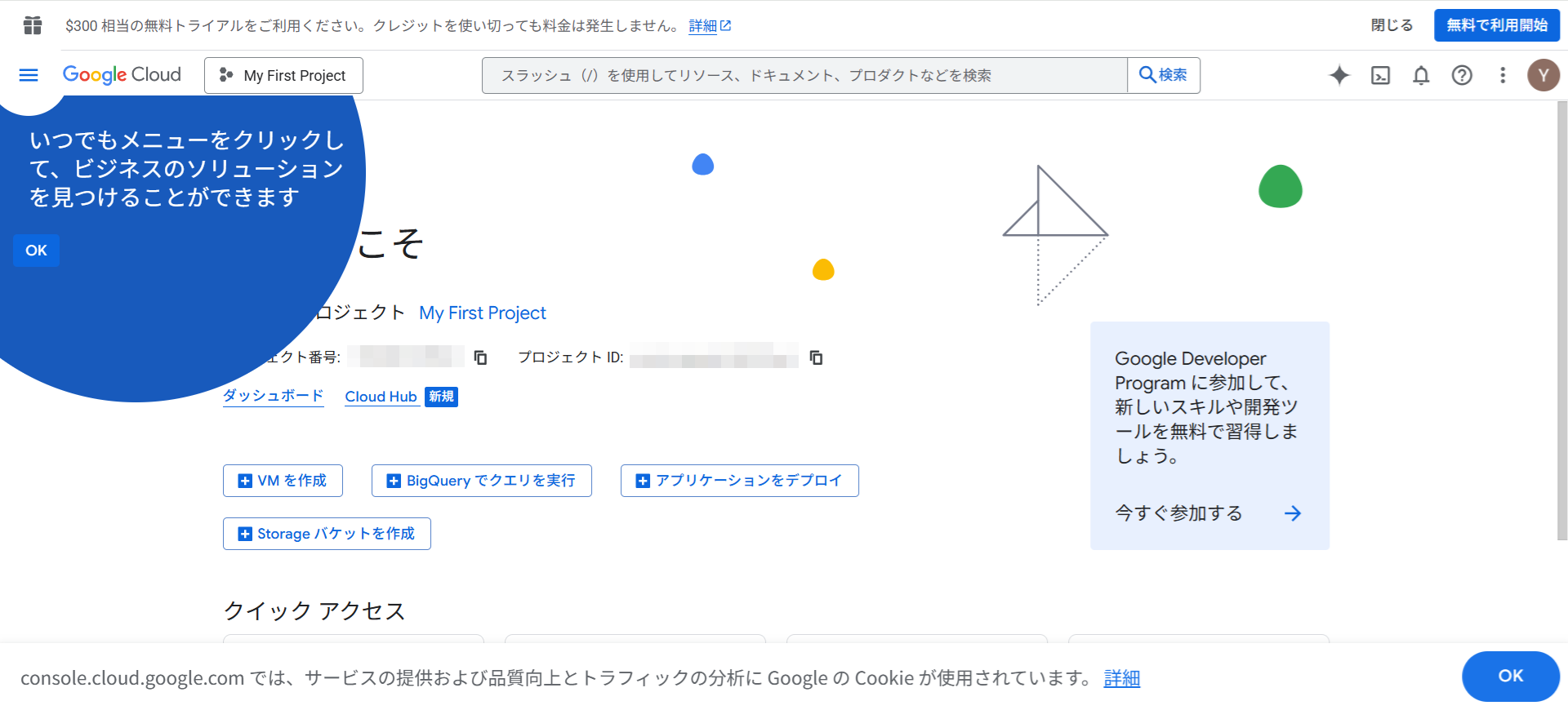Switch to the ダッシュボード tab link
Image resolution: width=1568 pixels, height=710 pixels.
coord(273,396)
